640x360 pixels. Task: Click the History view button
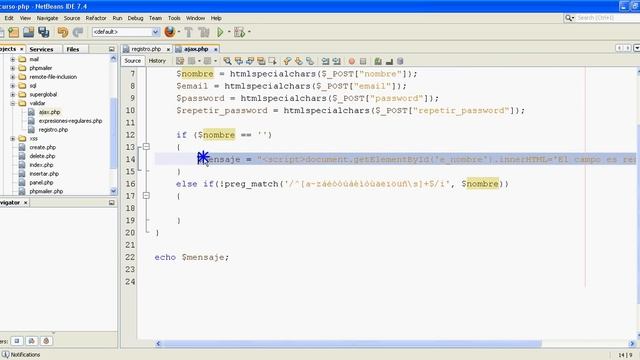(157, 61)
